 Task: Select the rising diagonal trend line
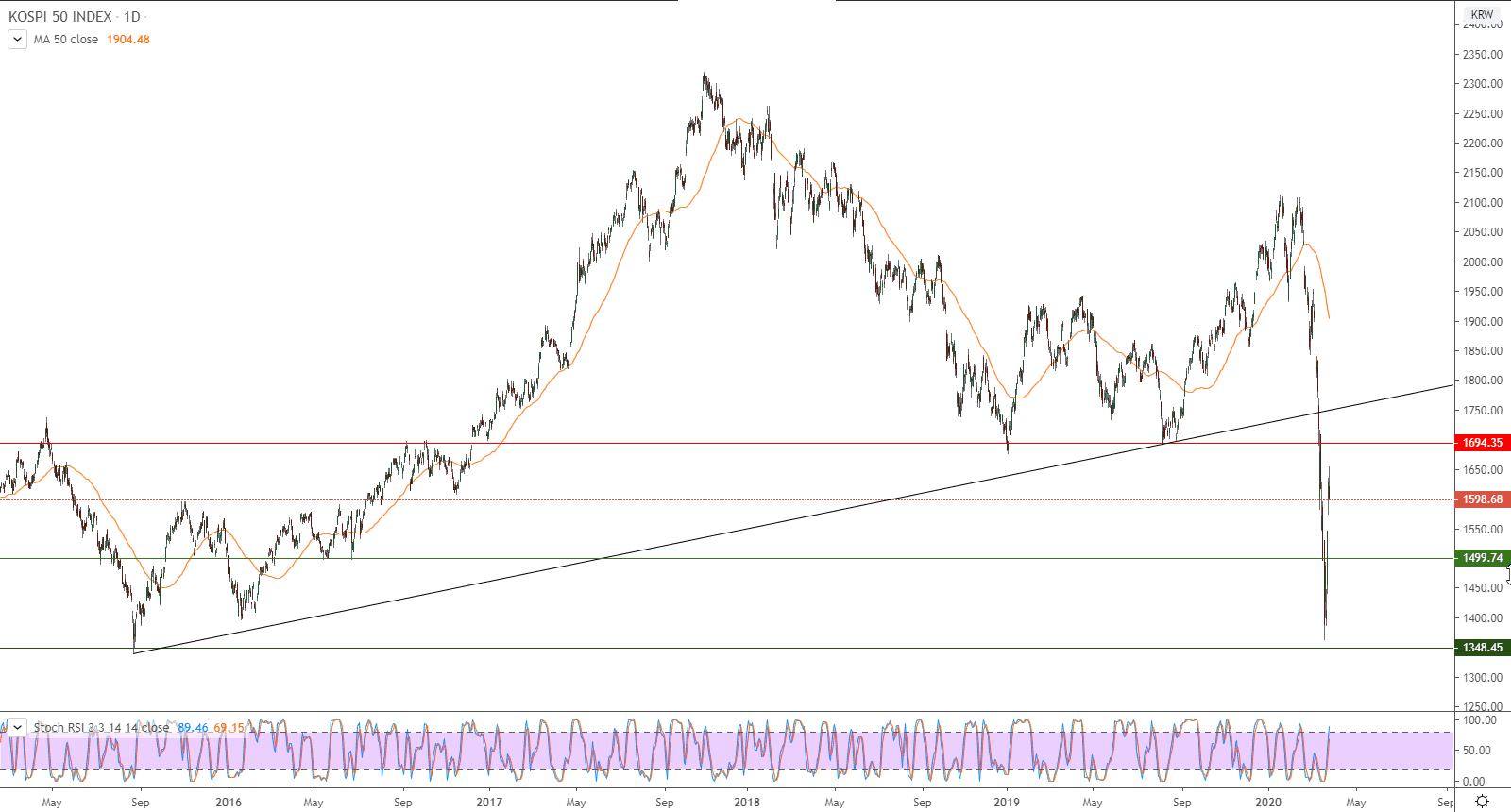click(793, 518)
